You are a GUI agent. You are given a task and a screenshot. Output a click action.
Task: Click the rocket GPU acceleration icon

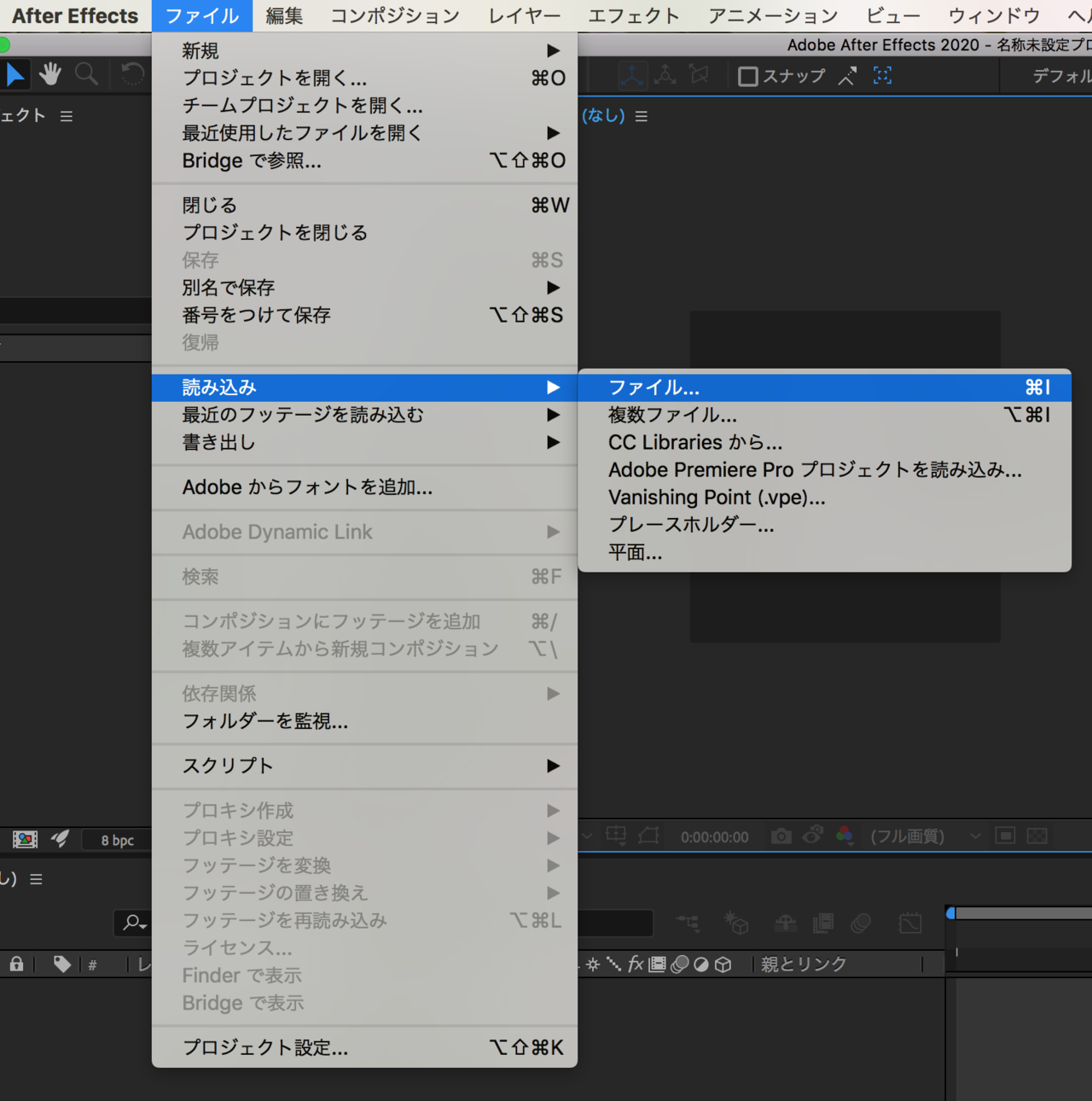pyautogui.click(x=60, y=839)
